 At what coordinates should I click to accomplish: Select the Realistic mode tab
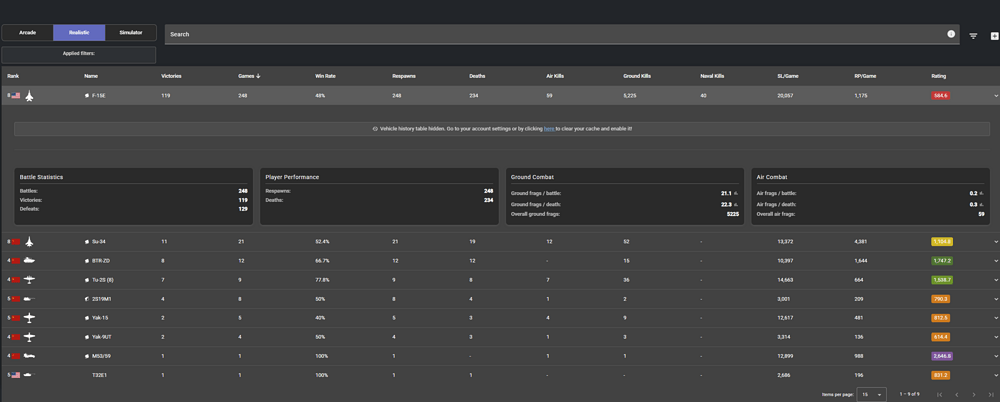(79, 33)
